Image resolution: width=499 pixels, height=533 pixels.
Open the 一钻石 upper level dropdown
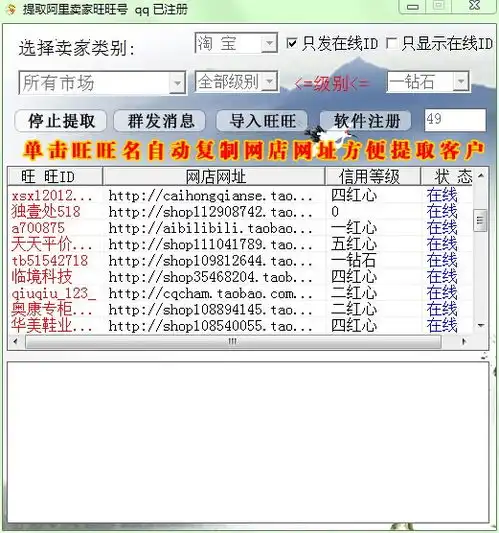coord(461,82)
